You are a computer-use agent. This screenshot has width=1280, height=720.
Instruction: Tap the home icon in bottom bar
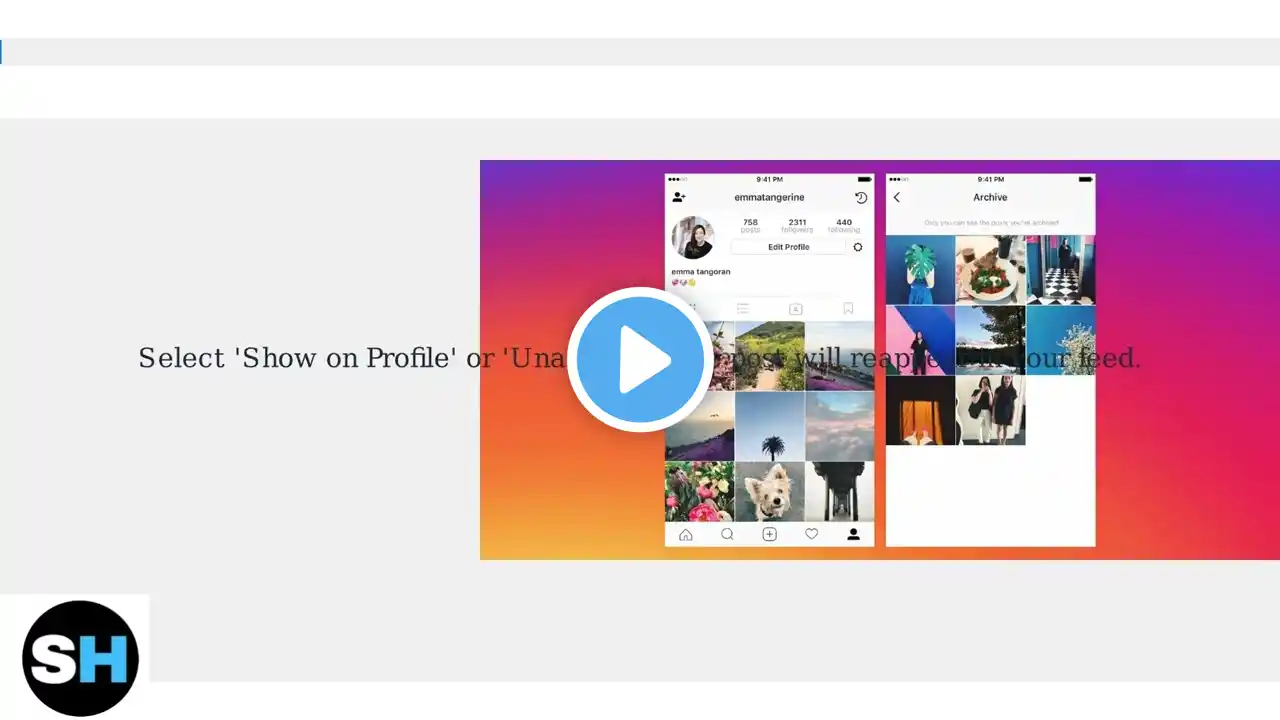pos(686,534)
